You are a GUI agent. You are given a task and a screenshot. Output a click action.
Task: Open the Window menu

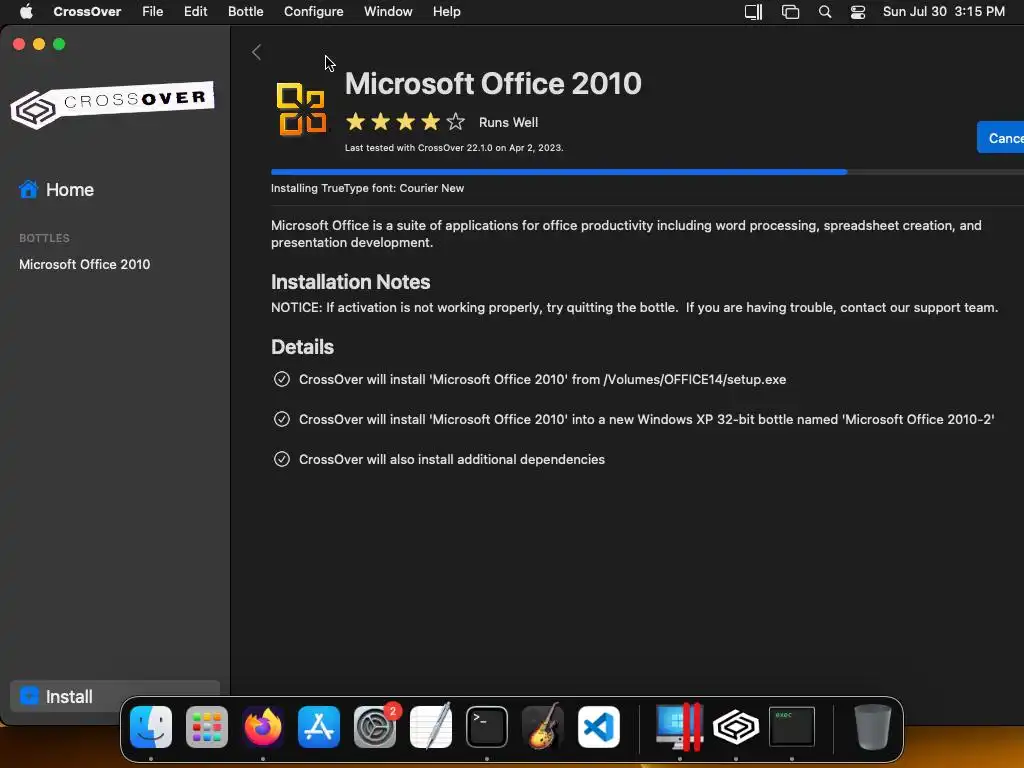pyautogui.click(x=388, y=12)
